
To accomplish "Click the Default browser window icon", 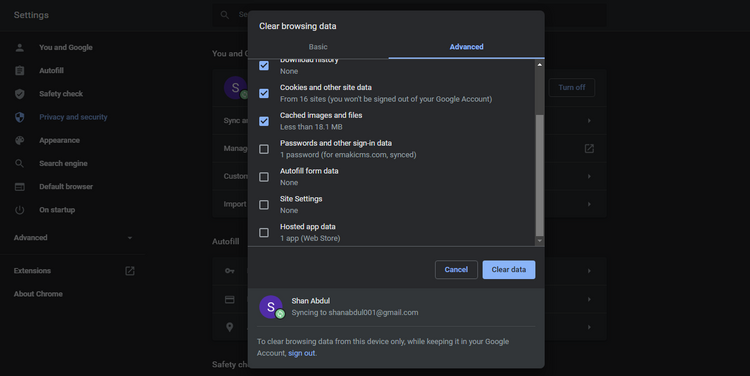I will [20, 187].
